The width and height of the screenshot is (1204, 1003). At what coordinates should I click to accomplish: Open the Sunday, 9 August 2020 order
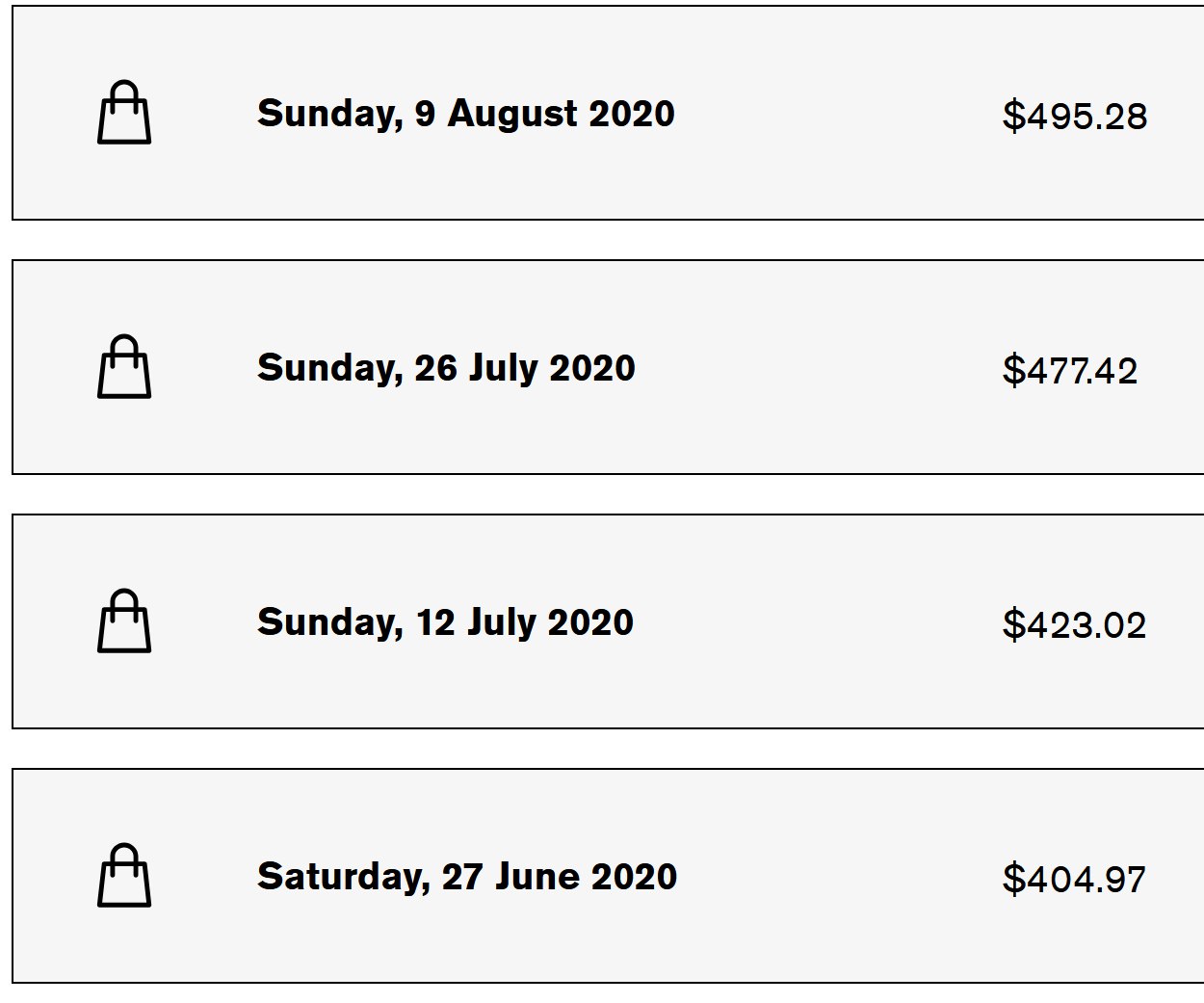tap(466, 114)
